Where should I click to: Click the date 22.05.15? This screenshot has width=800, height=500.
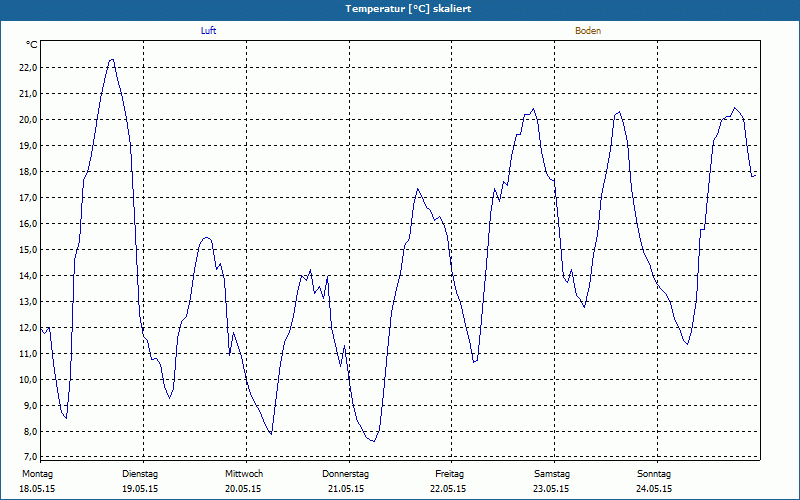click(x=448, y=489)
